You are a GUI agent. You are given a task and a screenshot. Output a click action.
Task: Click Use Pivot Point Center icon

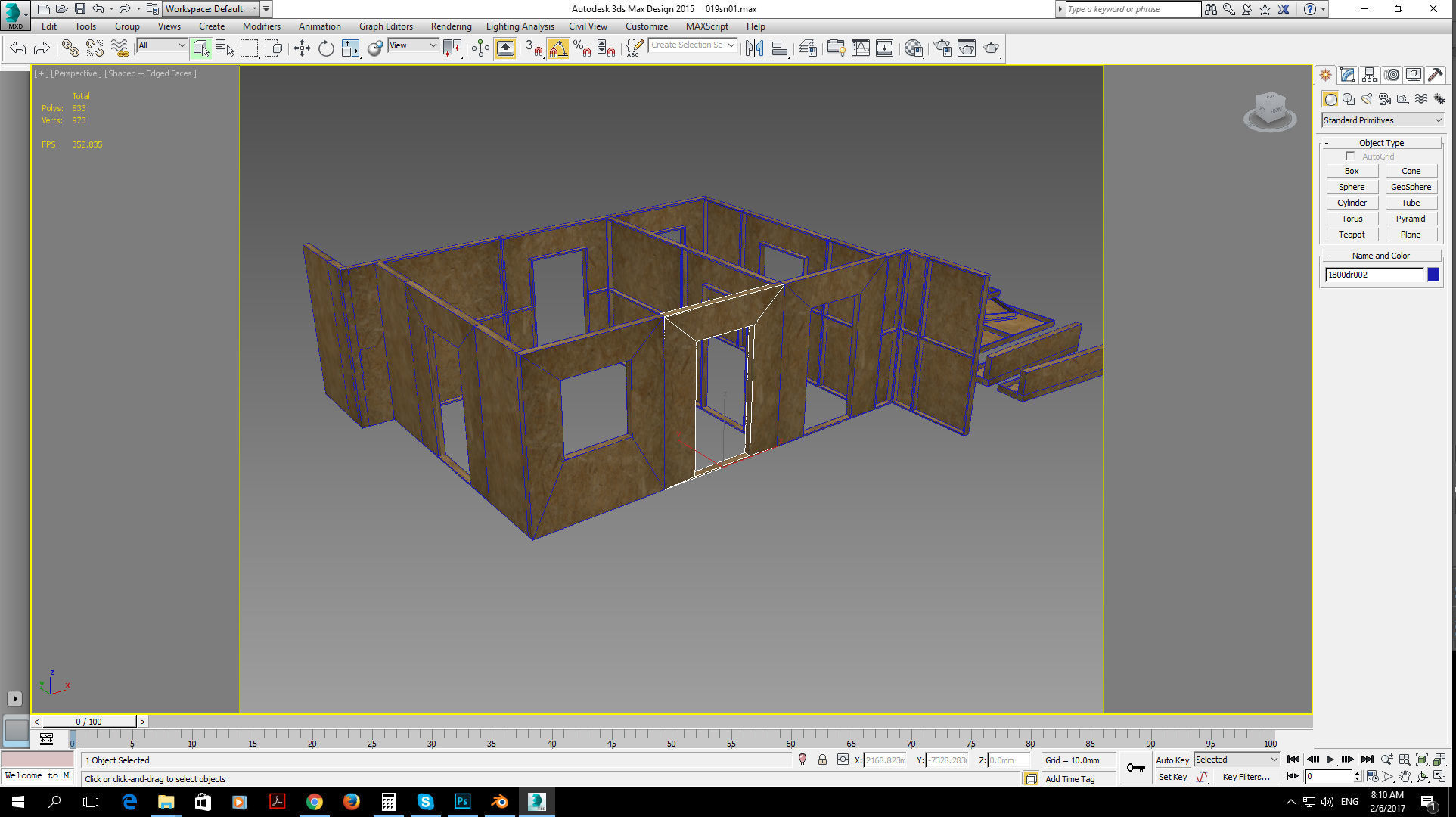(x=452, y=48)
